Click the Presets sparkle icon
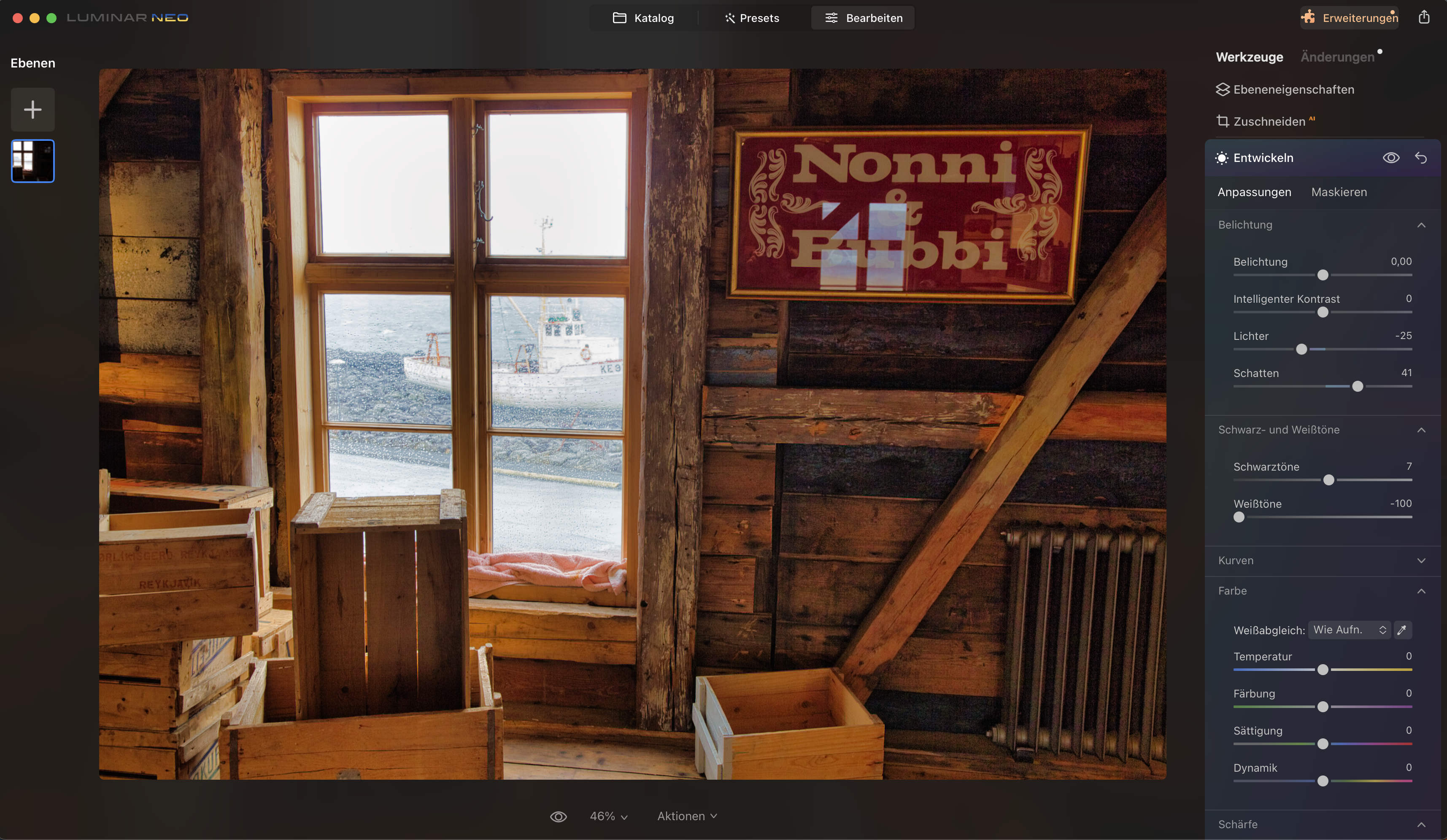Screen dimensions: 1447x840 pyautogui.click(x=730, y=18)
